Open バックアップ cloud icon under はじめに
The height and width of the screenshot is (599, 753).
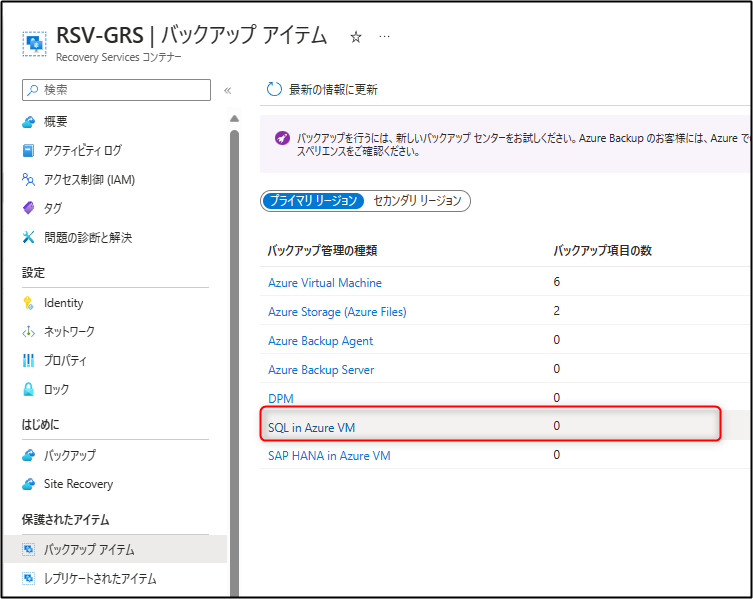point(29,455)
